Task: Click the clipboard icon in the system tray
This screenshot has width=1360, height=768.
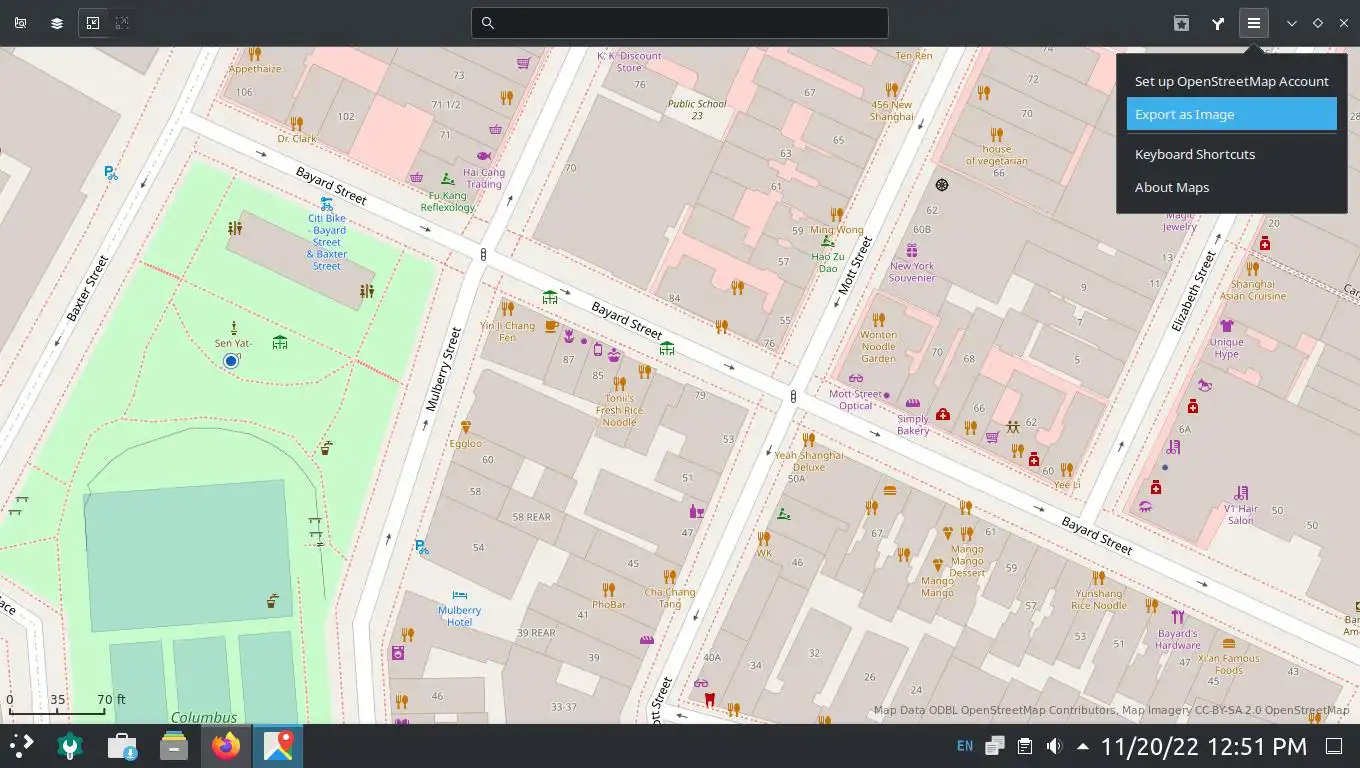Action: tap(1025, 746)
